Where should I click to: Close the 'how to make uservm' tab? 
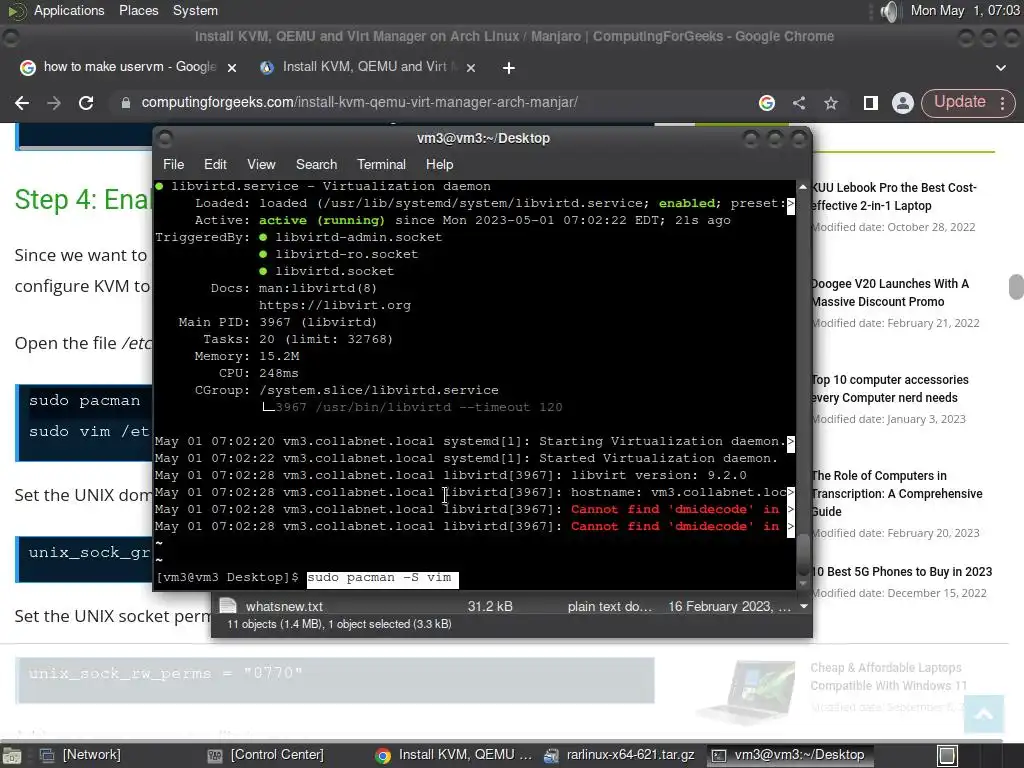[231, 67]
